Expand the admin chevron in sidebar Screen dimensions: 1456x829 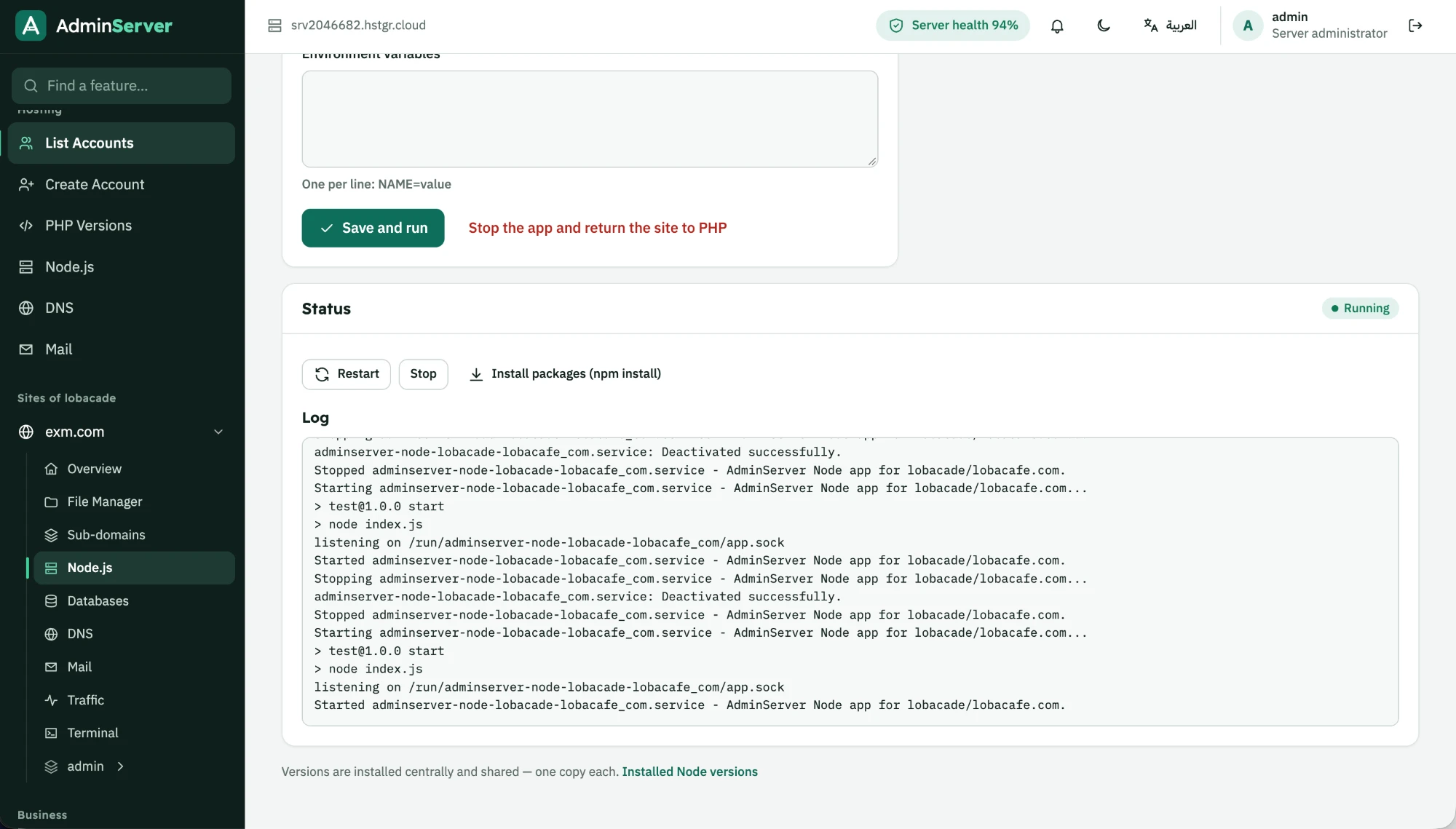click(x=121, y=766)
